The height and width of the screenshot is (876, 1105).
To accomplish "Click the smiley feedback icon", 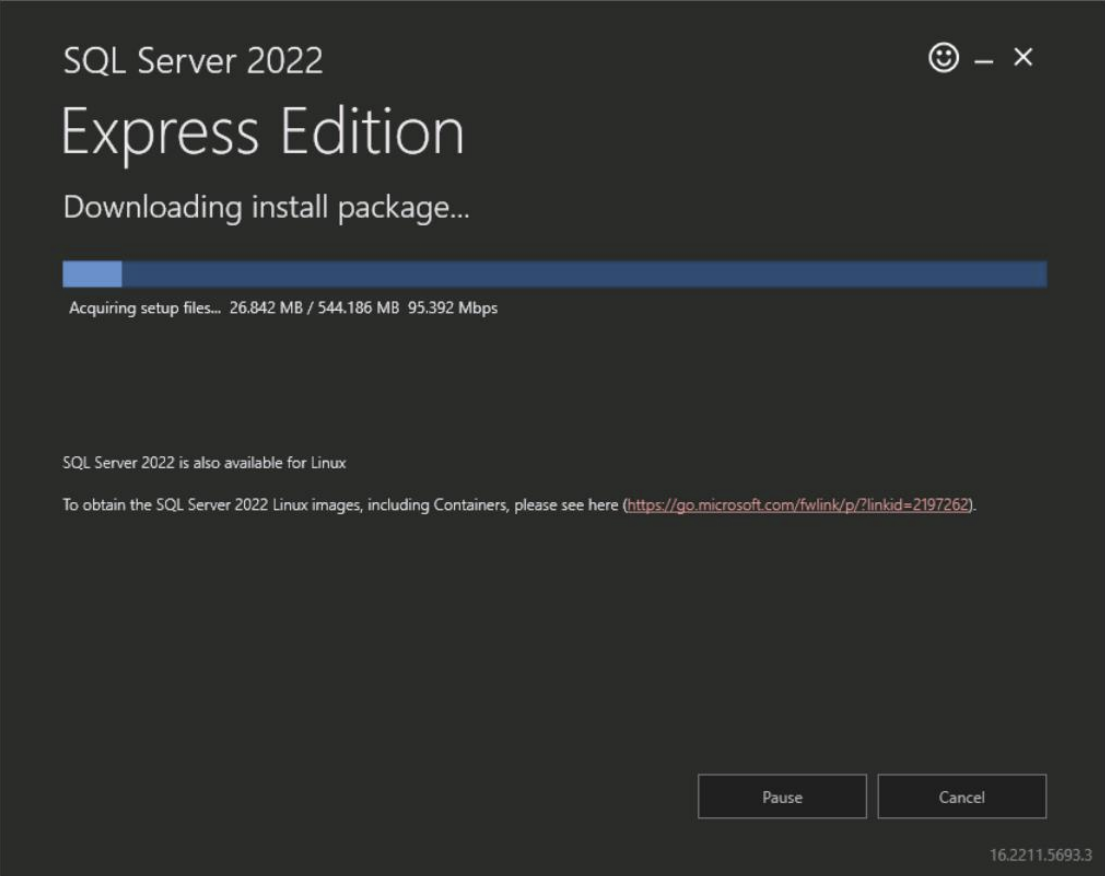I will pyautogui.click(x=944, y=57).
